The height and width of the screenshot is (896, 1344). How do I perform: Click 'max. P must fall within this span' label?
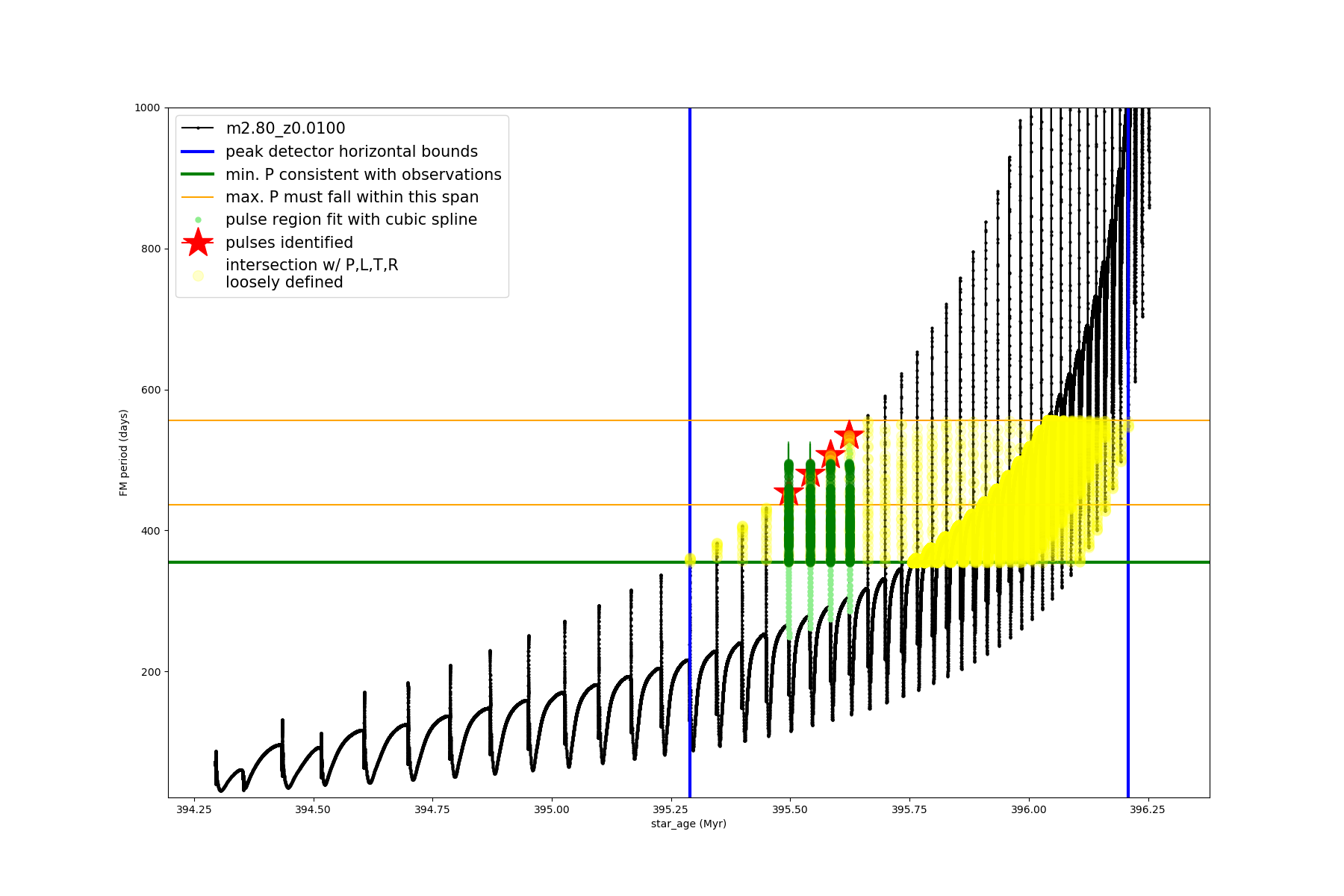pyautogui.click(x=352, y=197)
